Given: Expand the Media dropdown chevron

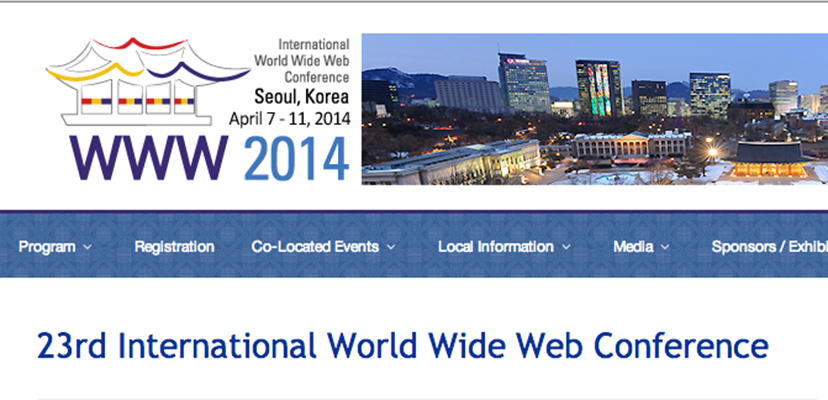Looking at the screenshot, I should 665,247.
